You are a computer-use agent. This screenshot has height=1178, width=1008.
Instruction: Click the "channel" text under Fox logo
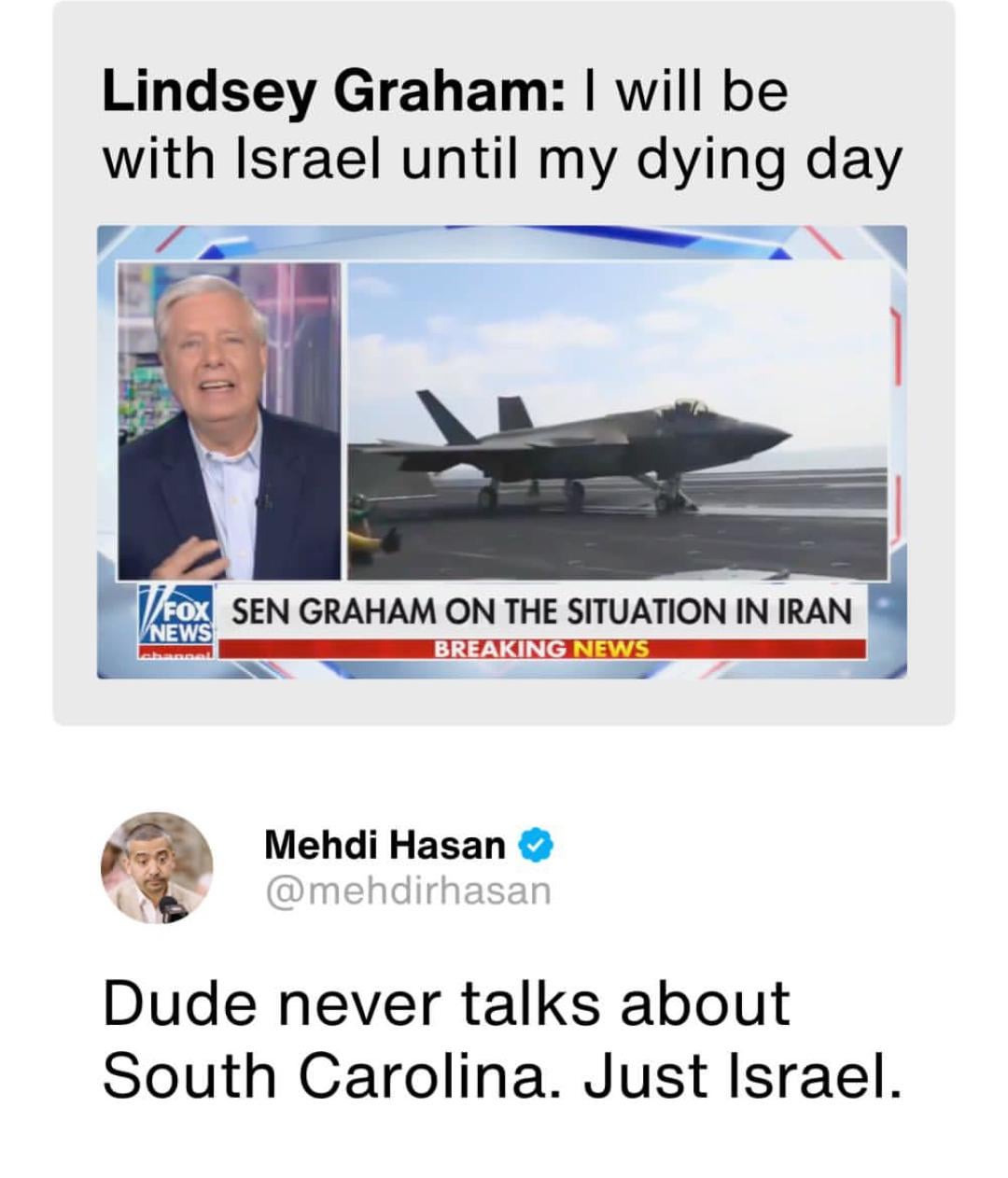pos(177,655)
